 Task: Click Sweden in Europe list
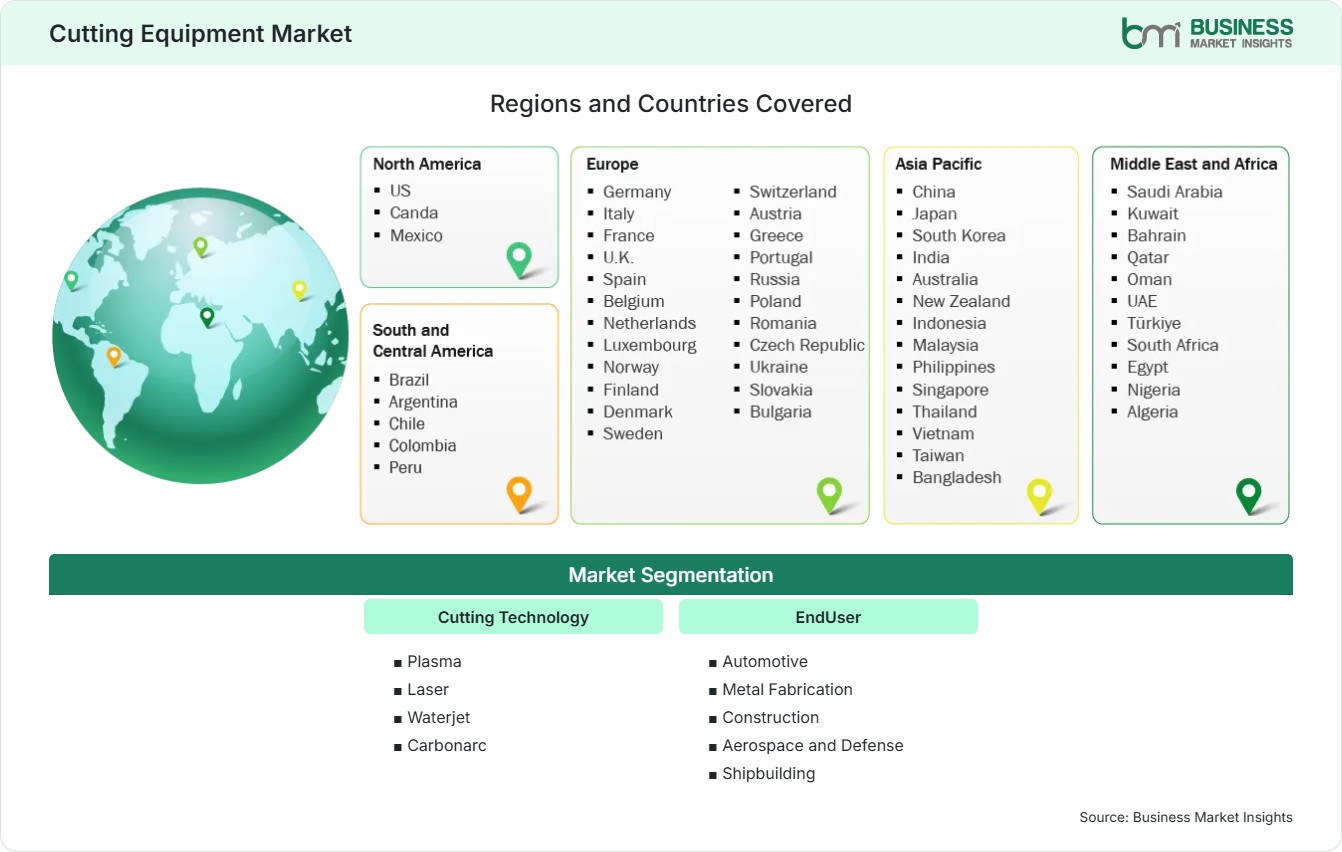coord(633,434)
